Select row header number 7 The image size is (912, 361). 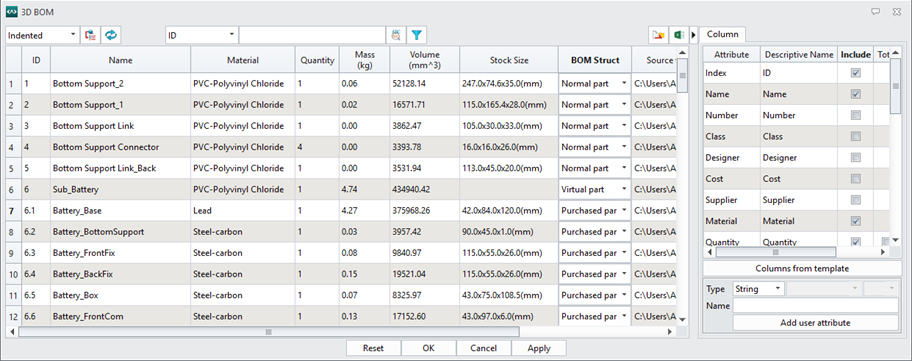point(13,210)
